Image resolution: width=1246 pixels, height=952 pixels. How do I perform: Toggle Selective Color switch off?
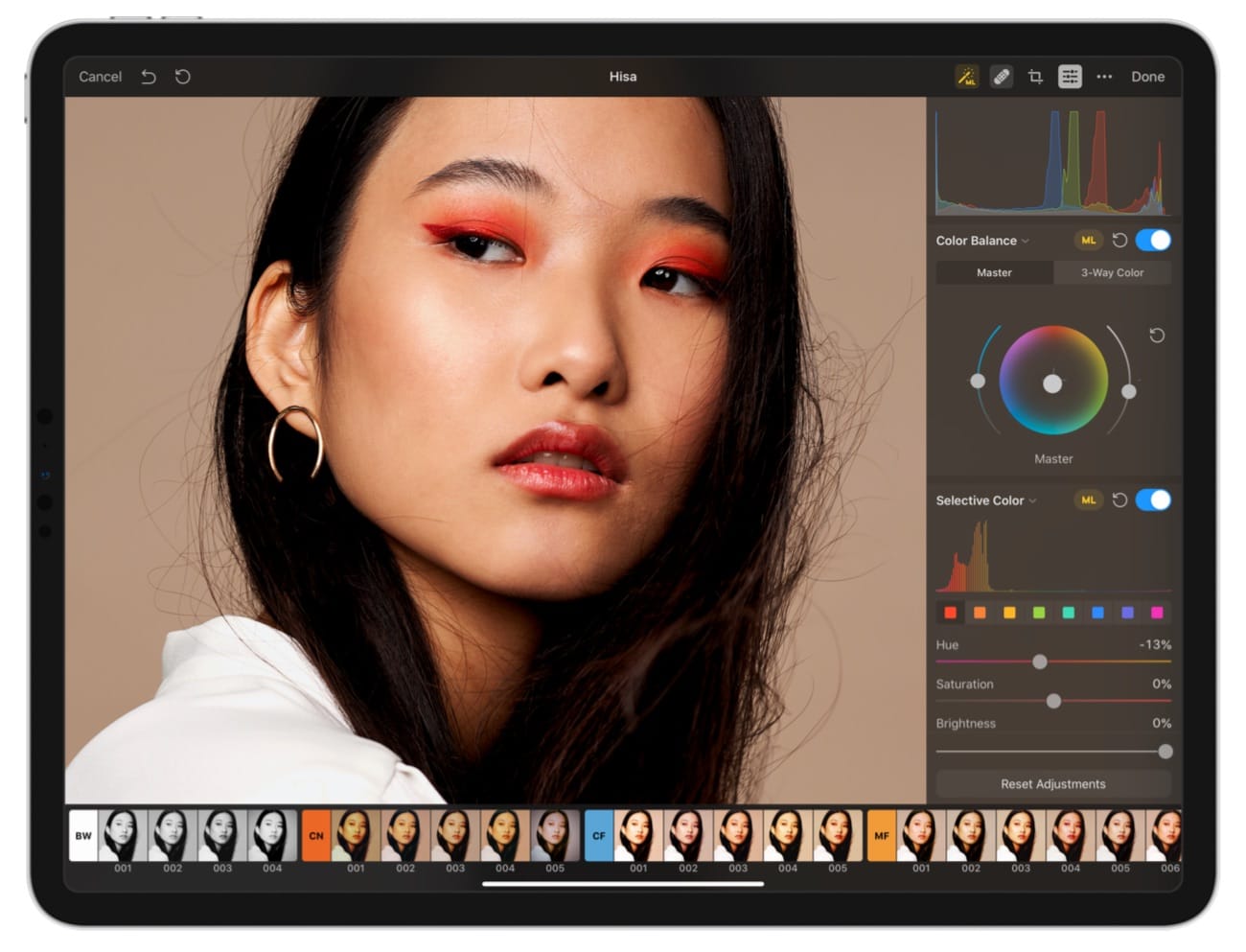point(1153,500)
